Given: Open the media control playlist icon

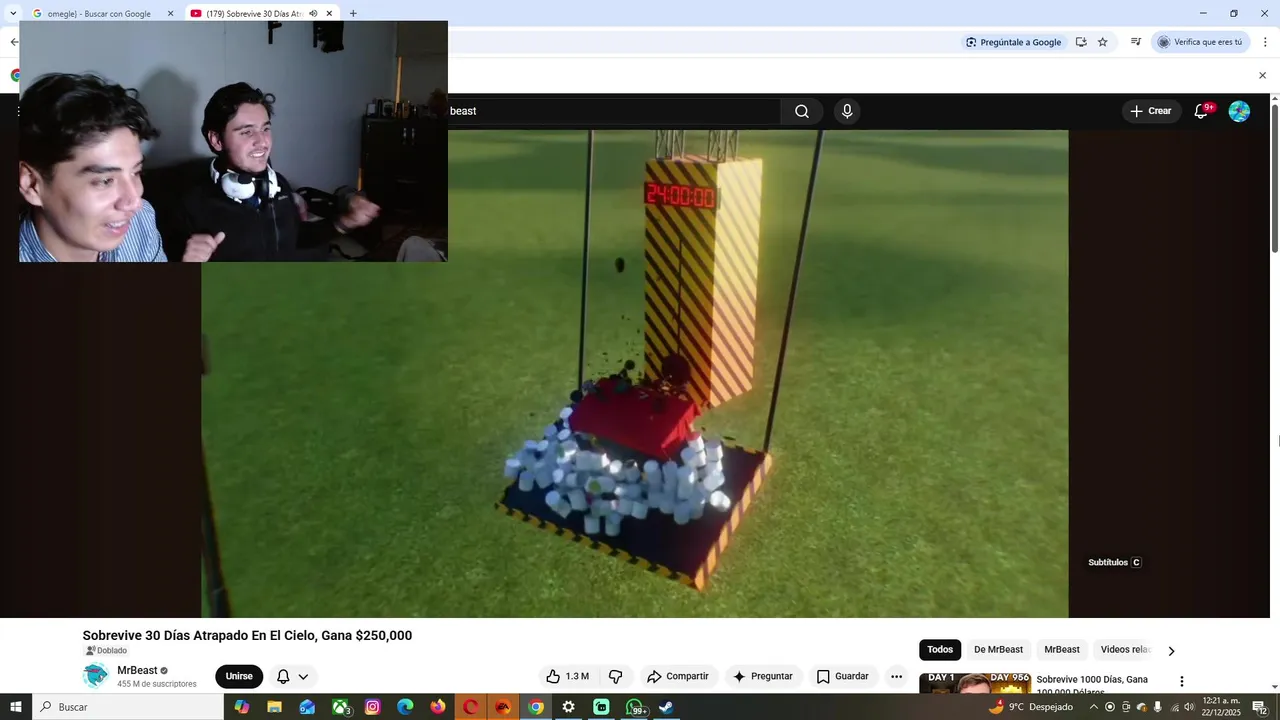Looking at the screenshot, I should pos(1136,42).
